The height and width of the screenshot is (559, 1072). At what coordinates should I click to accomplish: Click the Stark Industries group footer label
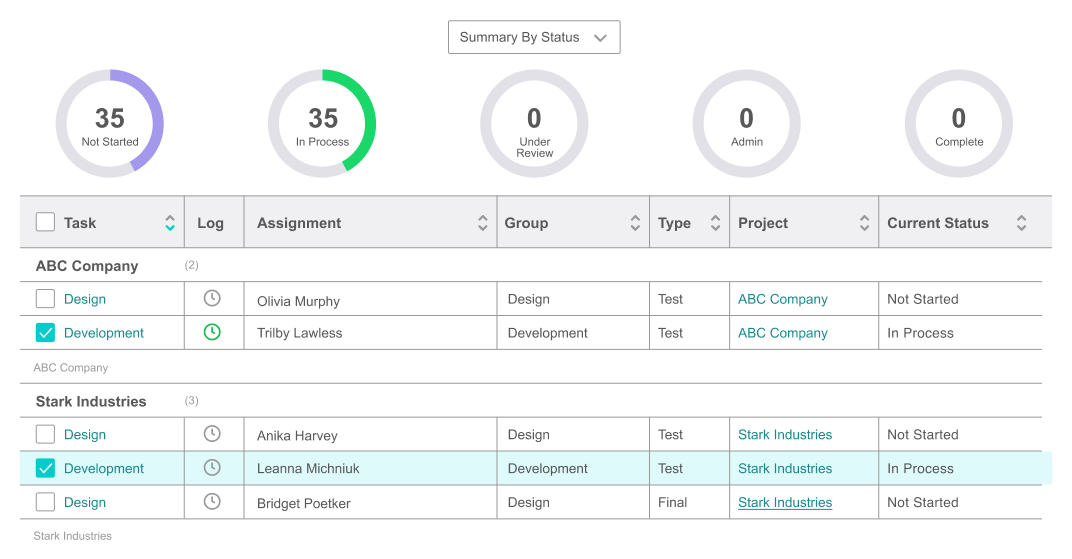coord(72,536)
